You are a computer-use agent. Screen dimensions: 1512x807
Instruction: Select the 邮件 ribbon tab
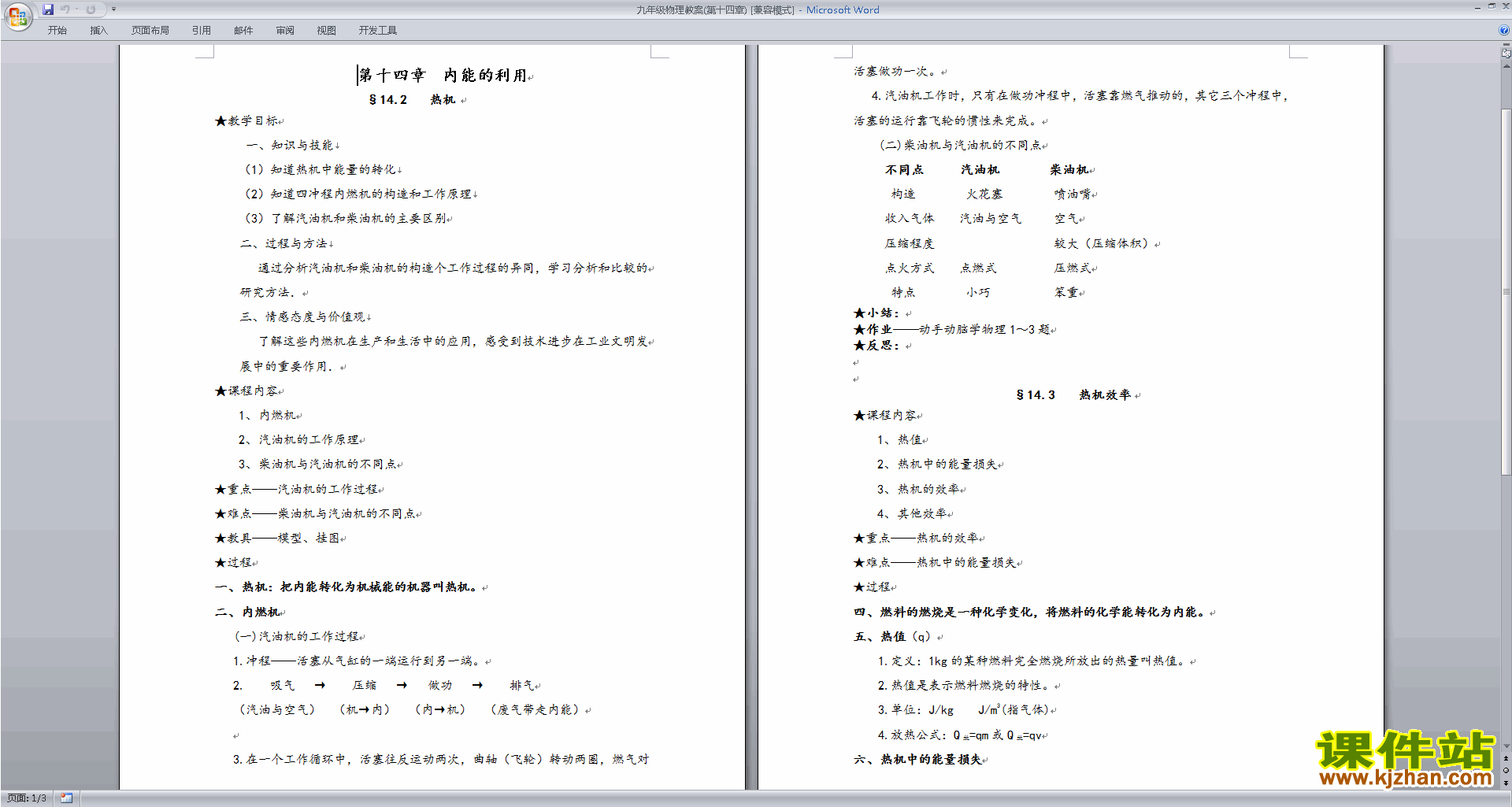243,30
